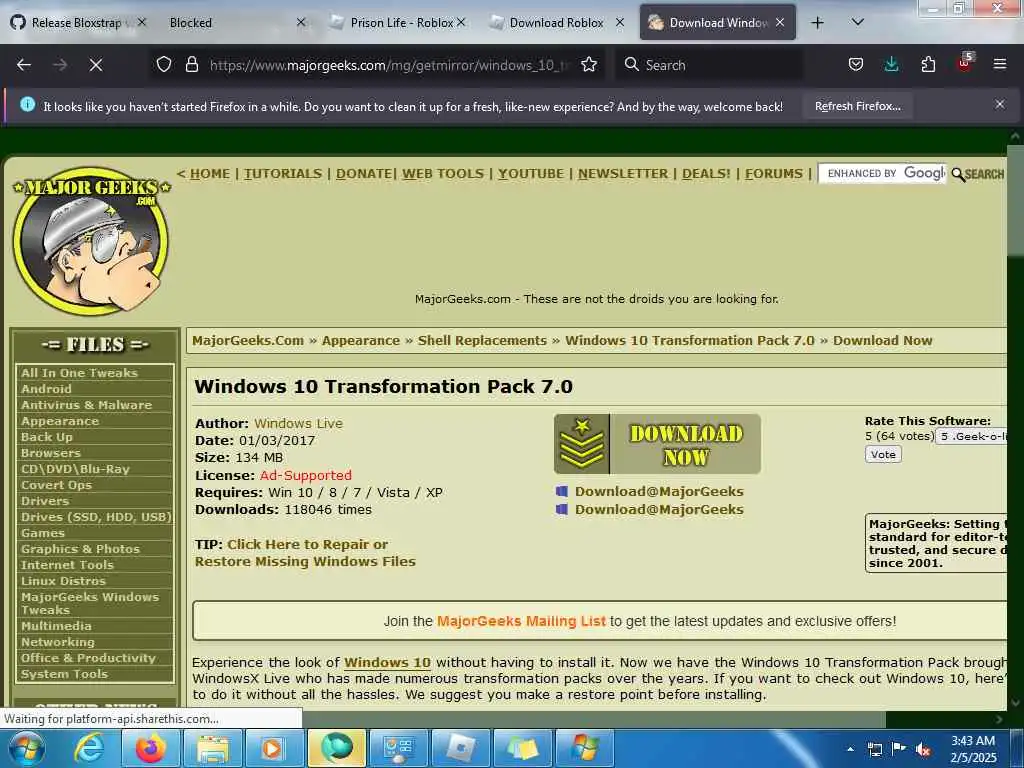The image size is (1024, 768).
Task: Open the Windows Live author link
Action: [x=298, y=423]
